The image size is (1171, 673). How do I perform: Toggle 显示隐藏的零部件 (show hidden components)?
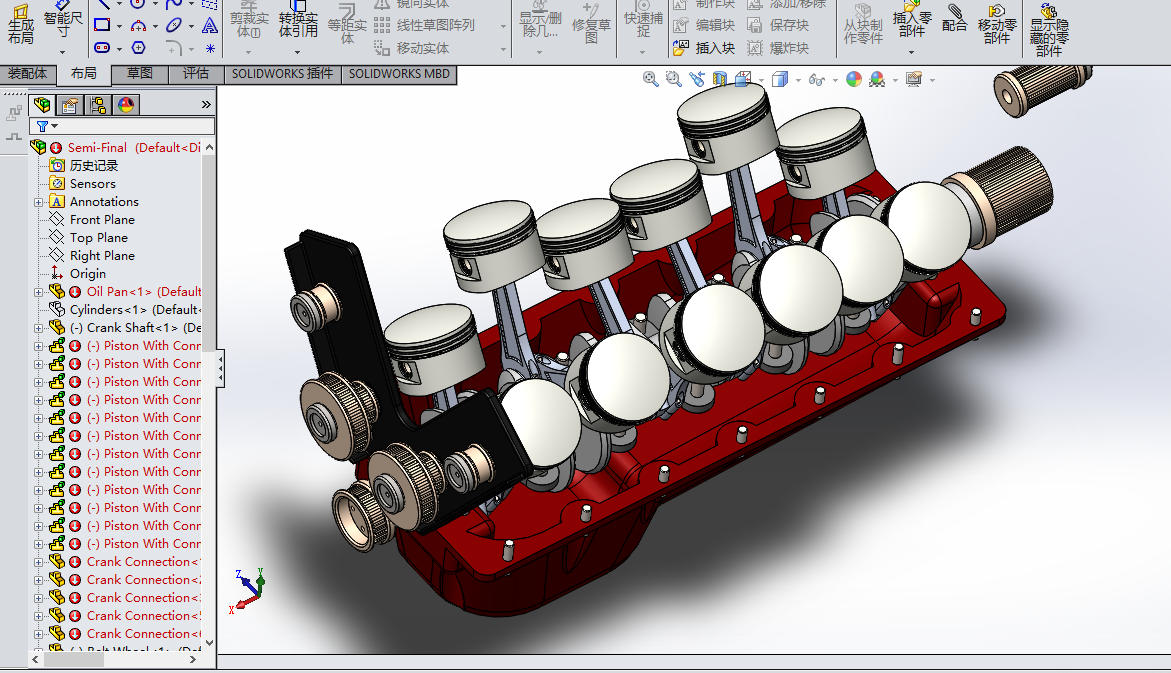pos(1049,28)
